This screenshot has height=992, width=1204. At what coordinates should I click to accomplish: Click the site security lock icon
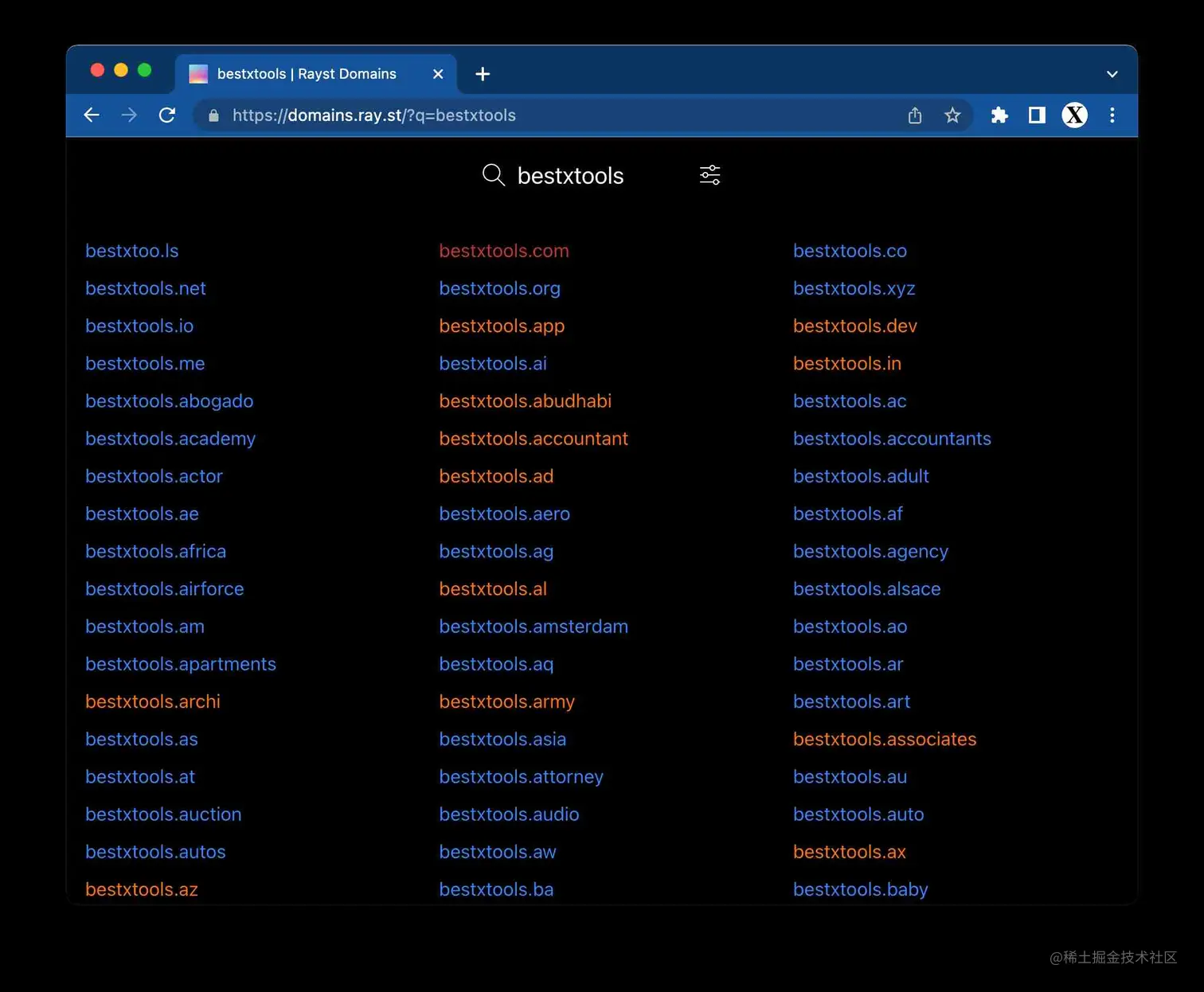tap(213, 115)
